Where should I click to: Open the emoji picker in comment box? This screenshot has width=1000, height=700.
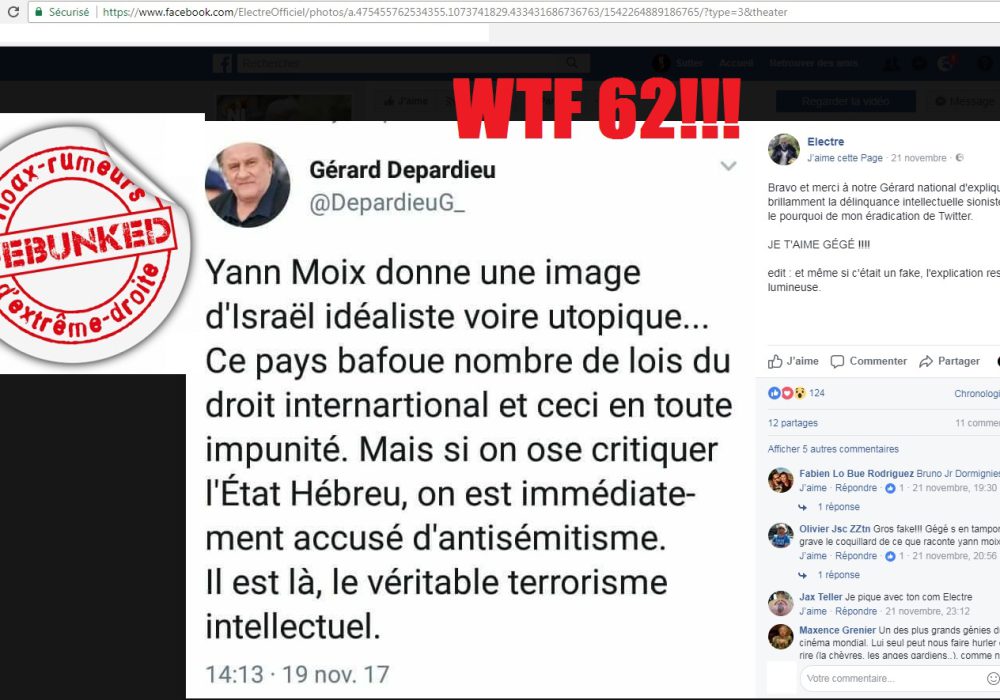coord(993,678)
